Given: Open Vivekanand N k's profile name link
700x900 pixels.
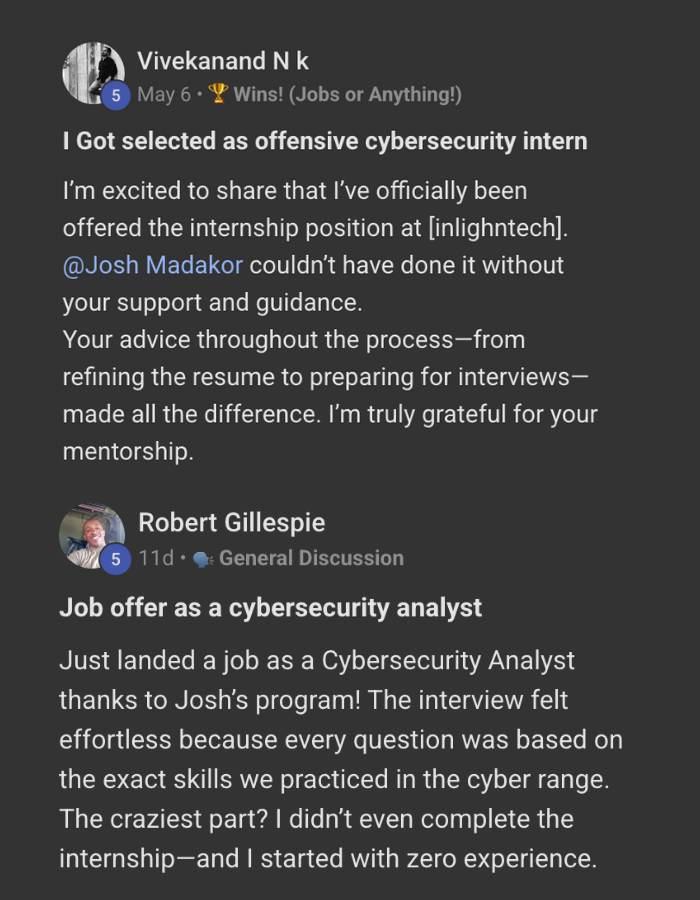Looking at the screenshot, I should (x=223, y=60).
